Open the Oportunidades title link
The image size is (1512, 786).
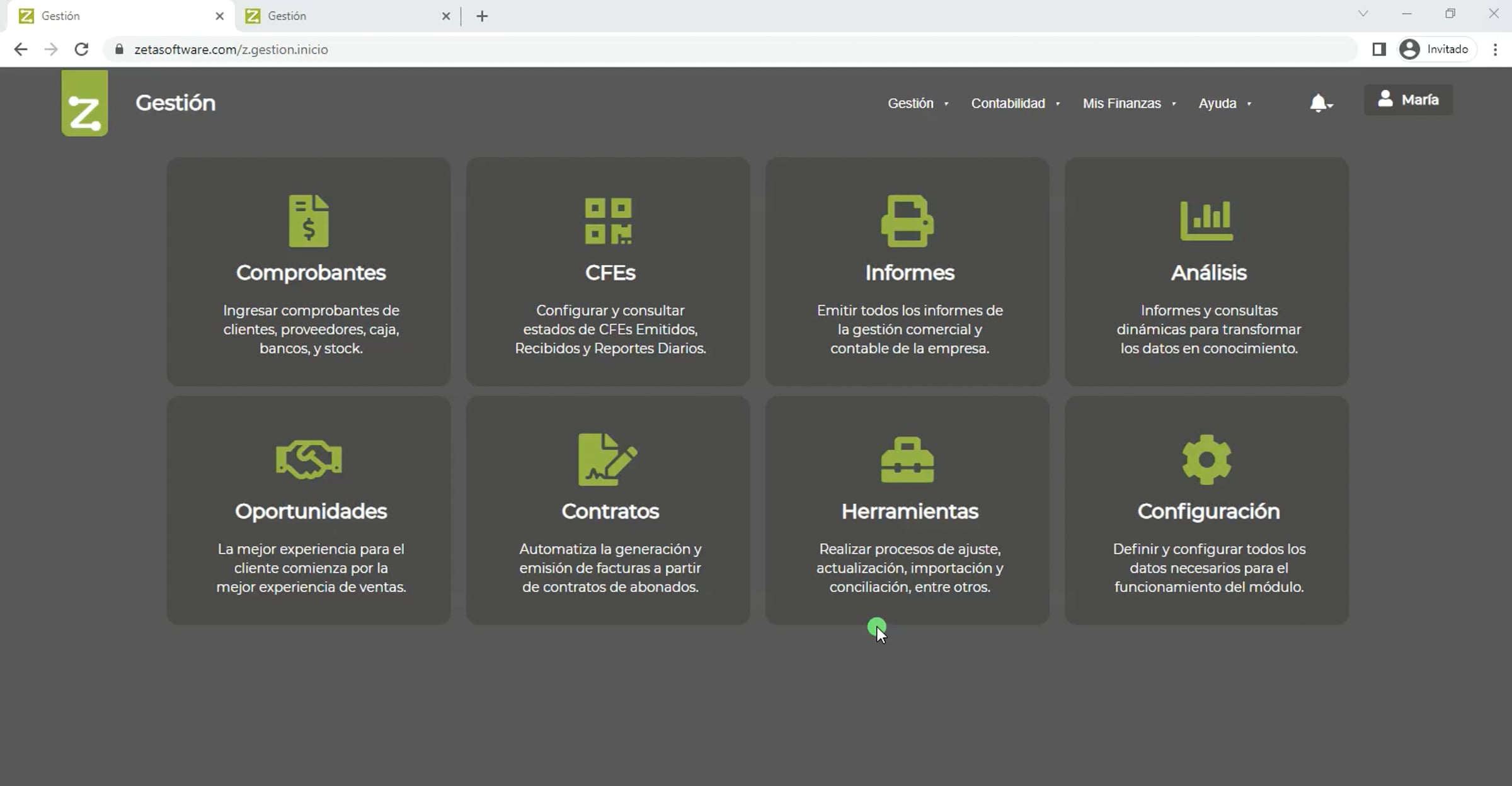pyautogui.click(x=311, y=511)
